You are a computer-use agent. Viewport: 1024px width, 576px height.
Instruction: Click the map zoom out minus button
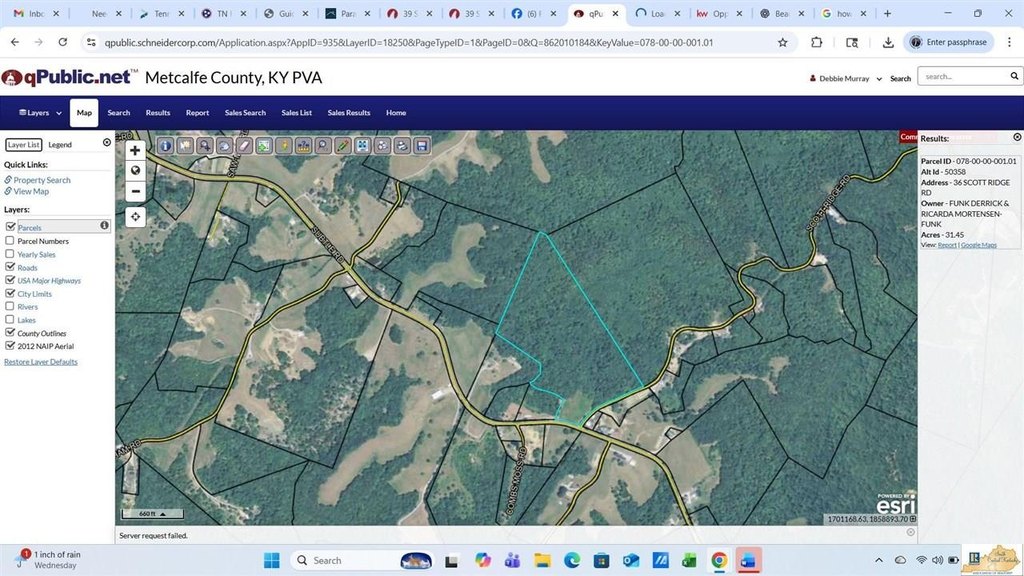click(135, 191)
